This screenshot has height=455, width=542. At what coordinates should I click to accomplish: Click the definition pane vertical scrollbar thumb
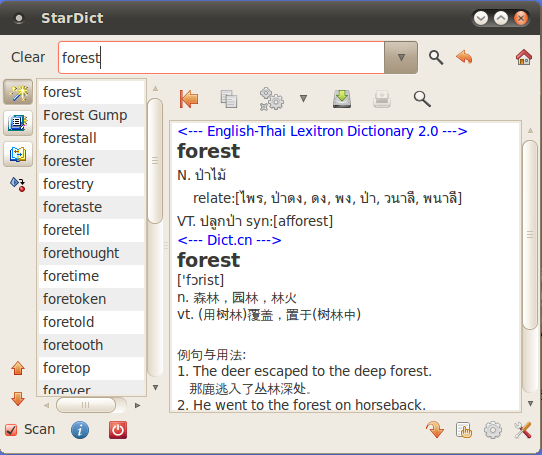click(x=530, y=235)
